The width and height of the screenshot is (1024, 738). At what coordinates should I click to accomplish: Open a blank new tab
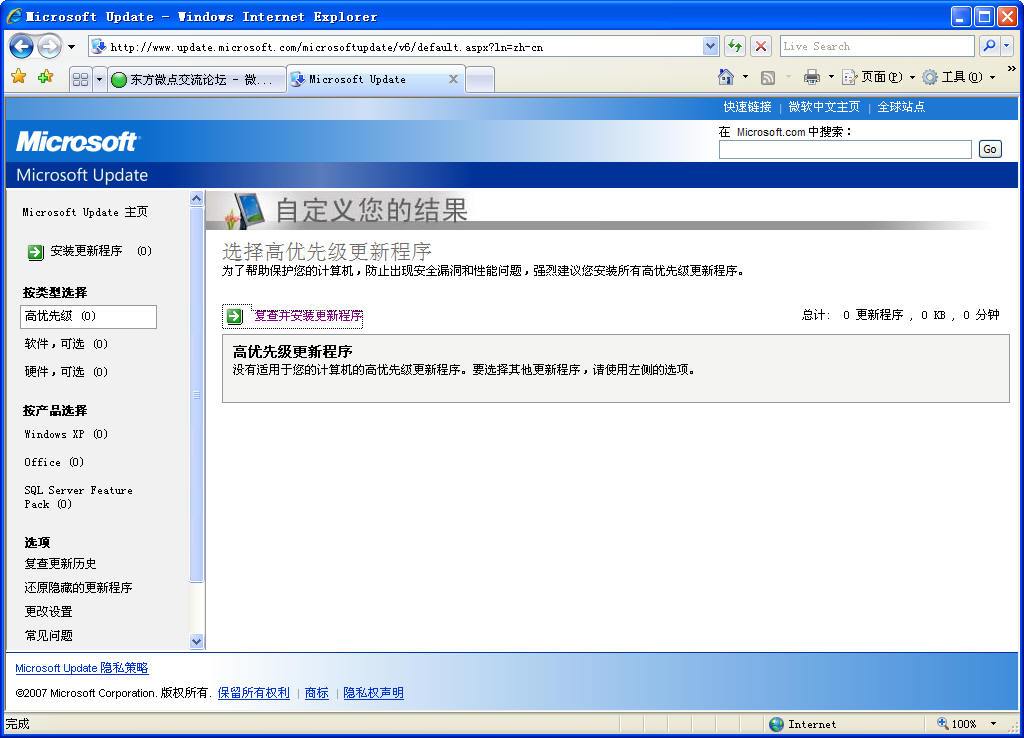[480, 80]
